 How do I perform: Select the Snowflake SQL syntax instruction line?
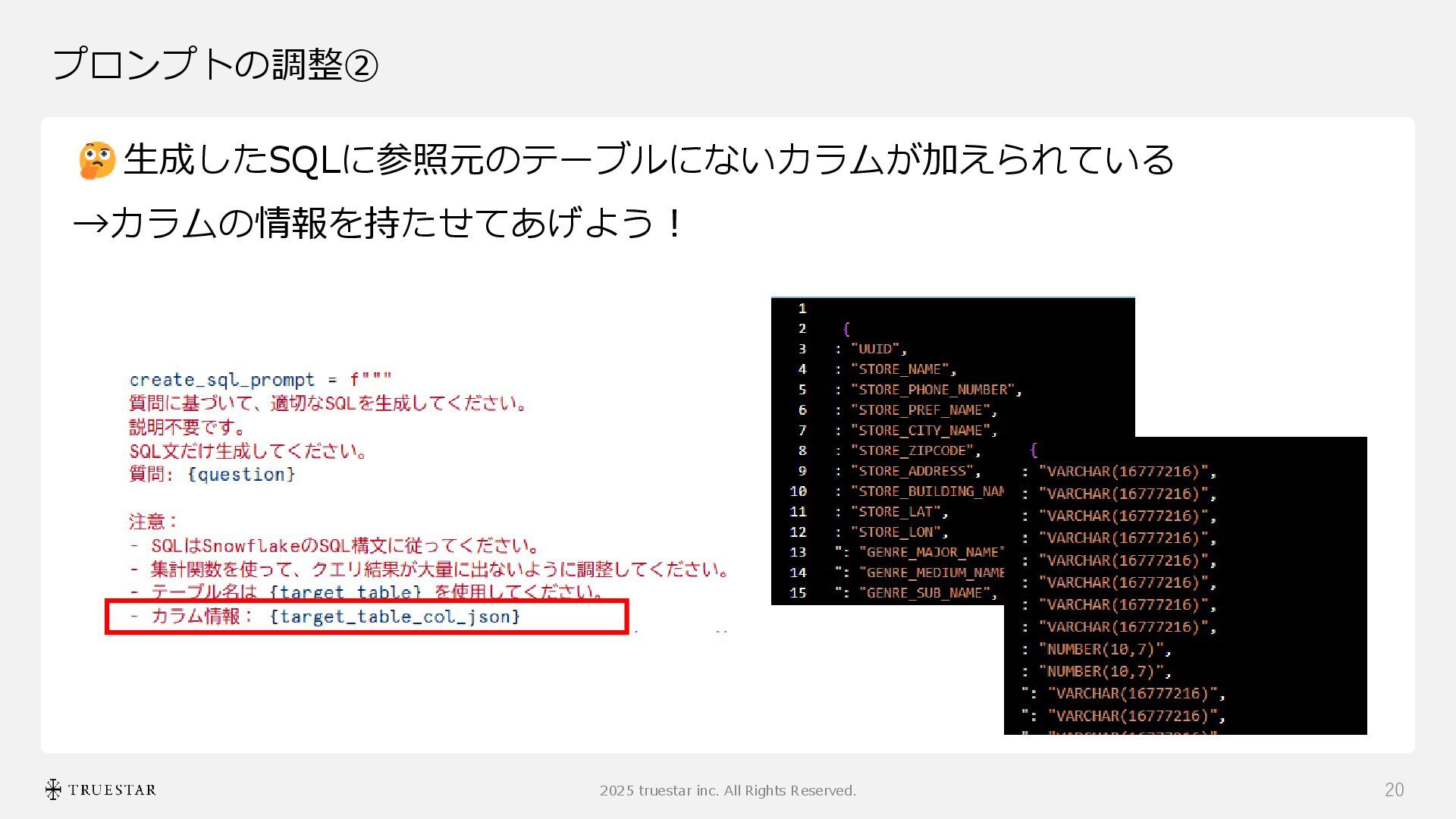pos(335,545)
